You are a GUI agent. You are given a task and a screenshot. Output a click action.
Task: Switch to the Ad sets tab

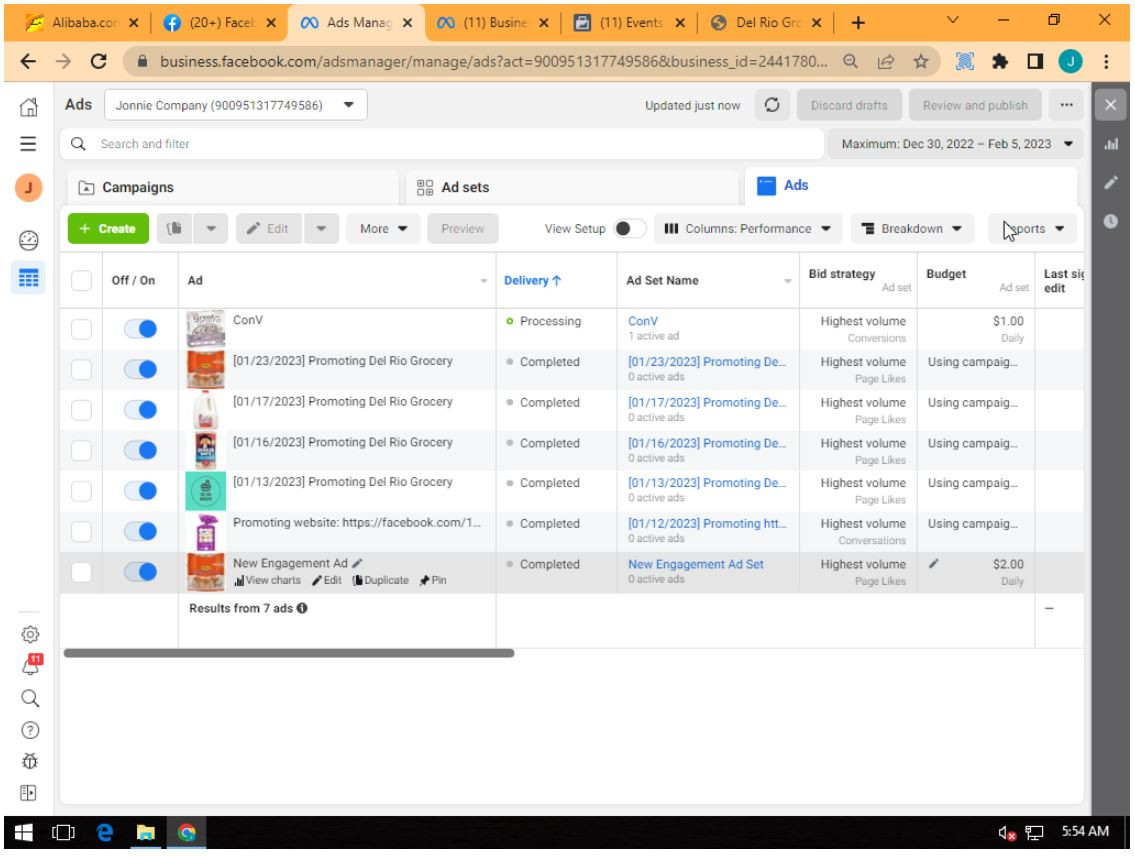pyautogui.click(x=573, y=187)
